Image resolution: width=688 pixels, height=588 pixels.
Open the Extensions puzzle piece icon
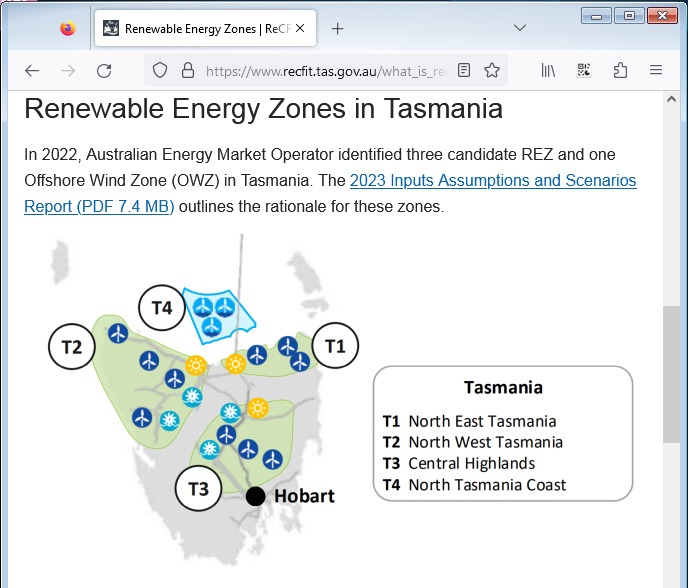click(x=620, y=70)
